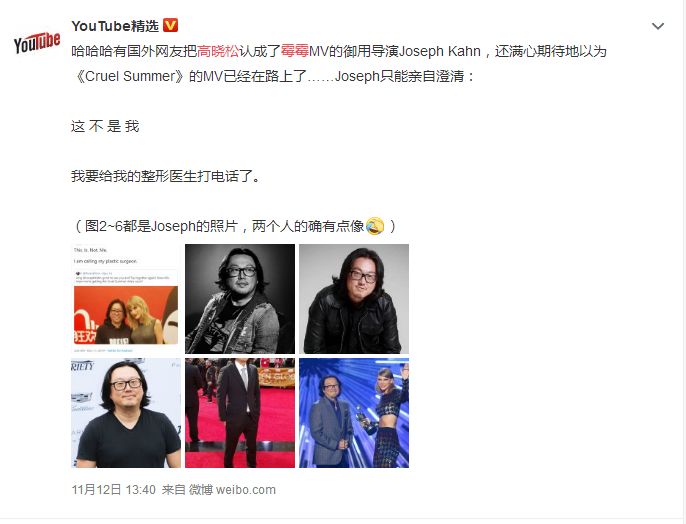Click the 微博 weibo.com source link
This screenshot has height=524, width=686.
(232, 489)
